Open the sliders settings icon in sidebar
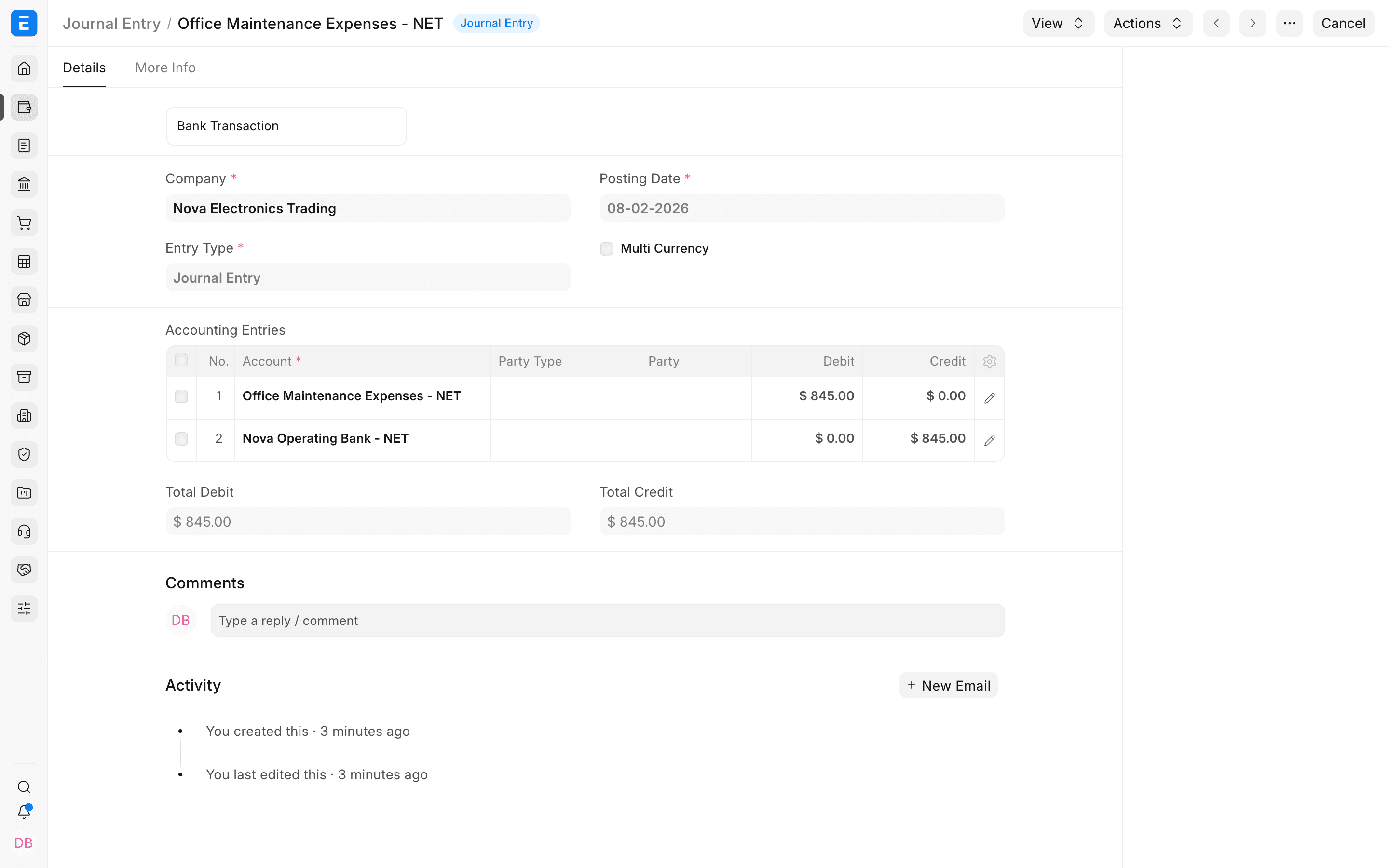Screen dimensions: 1389x868 pyautogui.click(x=24, y=609)
